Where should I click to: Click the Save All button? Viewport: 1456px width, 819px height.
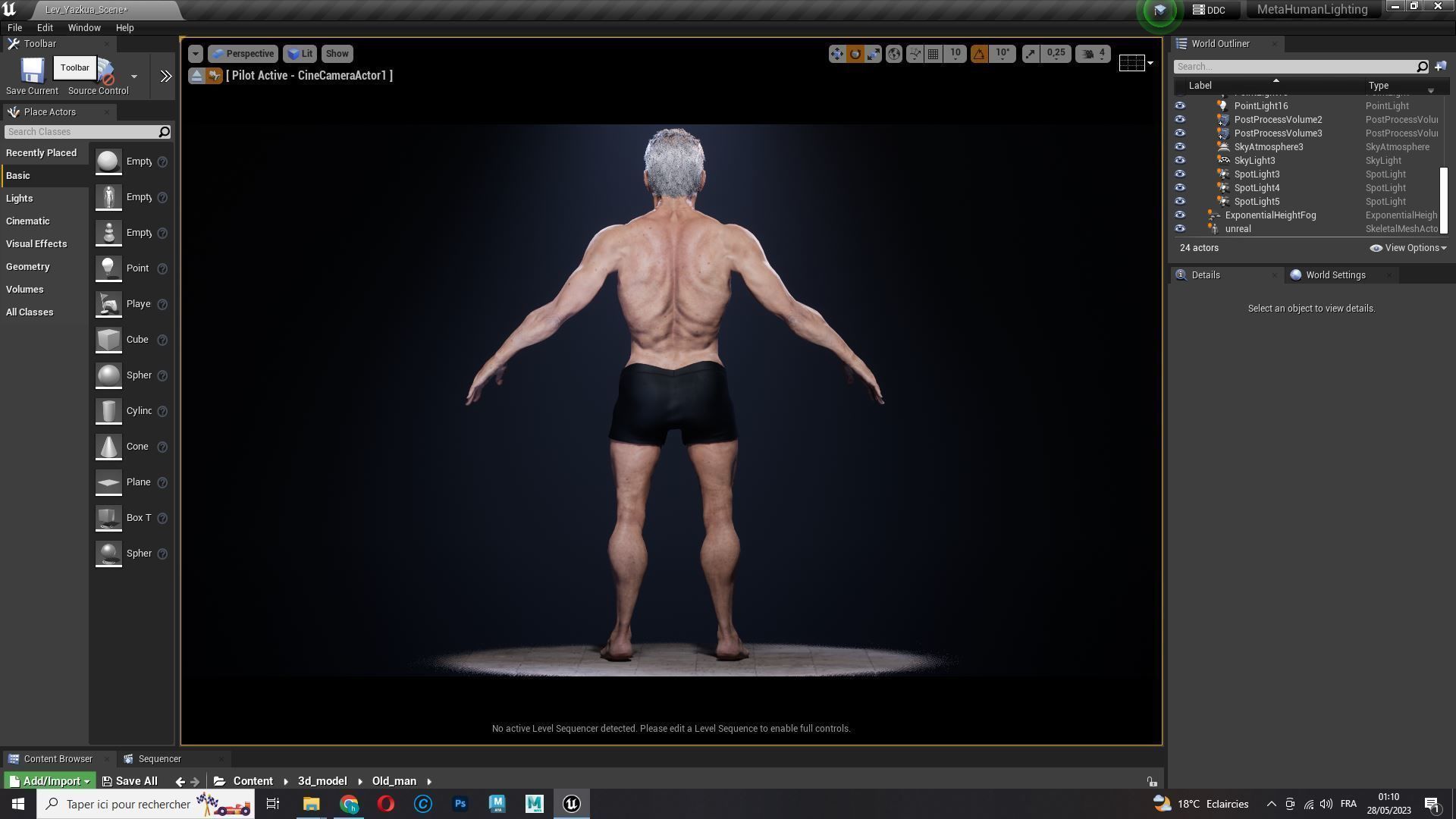point(130,781)
